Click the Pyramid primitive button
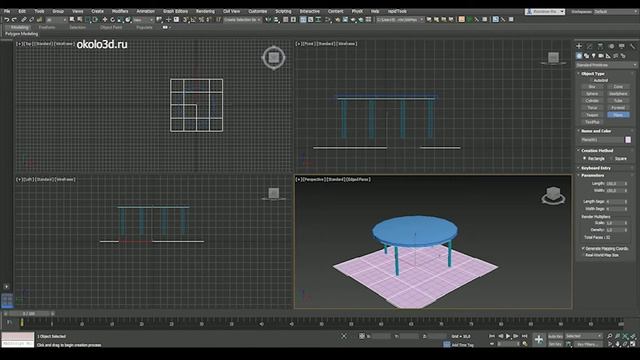The height and width of the screenshot is (360, 640). coord(618,108)
